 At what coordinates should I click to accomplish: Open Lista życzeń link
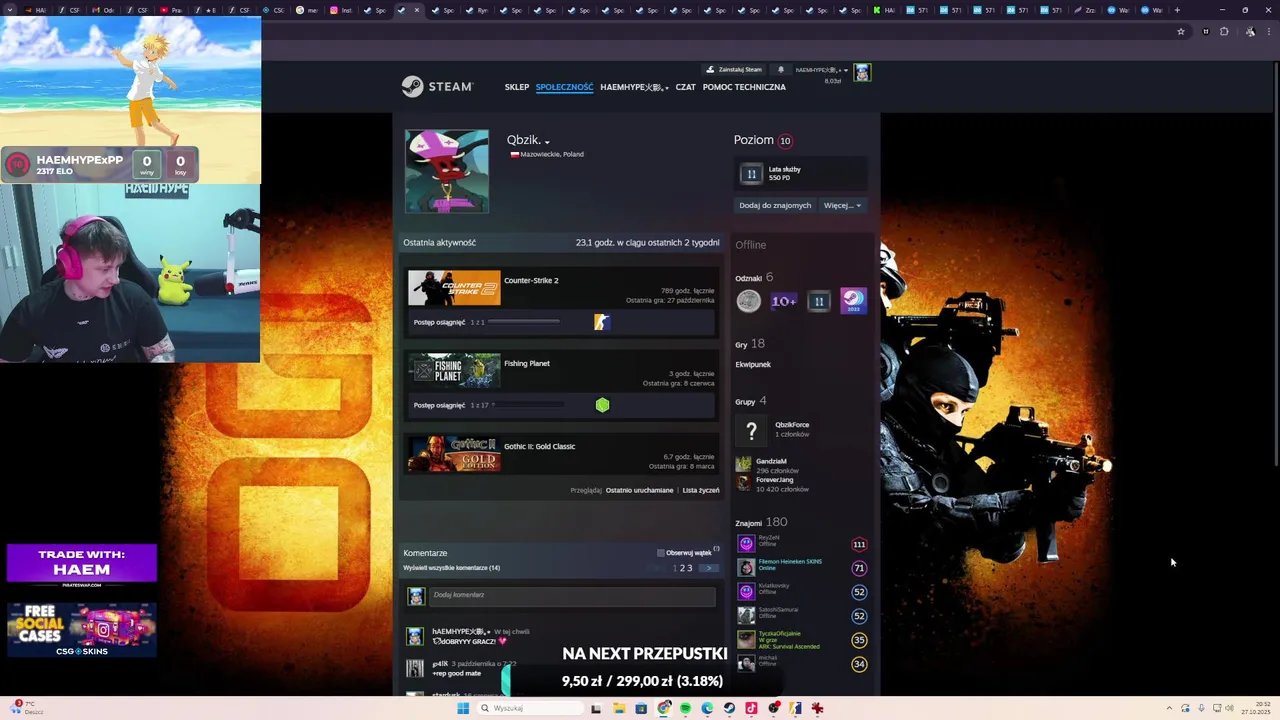(701, 491)
